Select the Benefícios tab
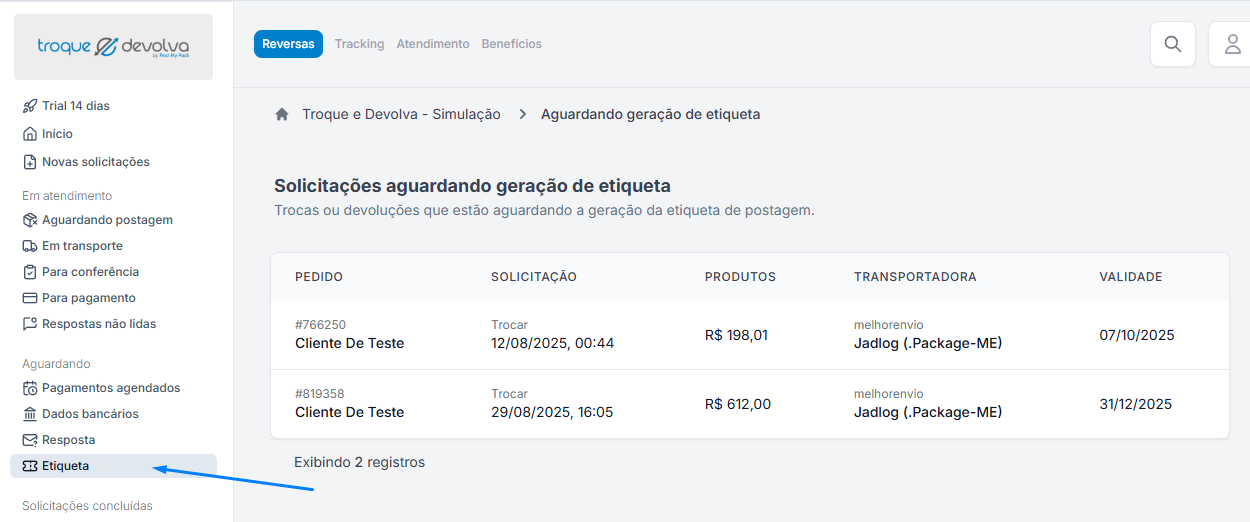Viewport: 1250px width, 522px height. (x=512, y=44)
